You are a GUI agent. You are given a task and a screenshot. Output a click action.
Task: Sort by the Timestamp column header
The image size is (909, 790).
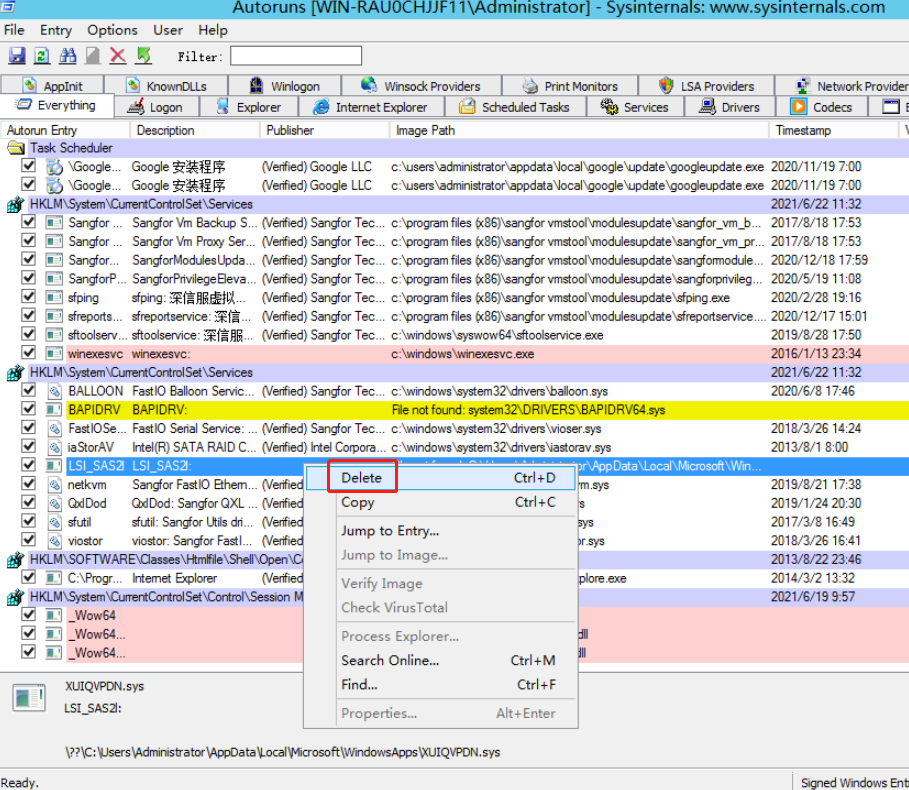coord(802,130)
